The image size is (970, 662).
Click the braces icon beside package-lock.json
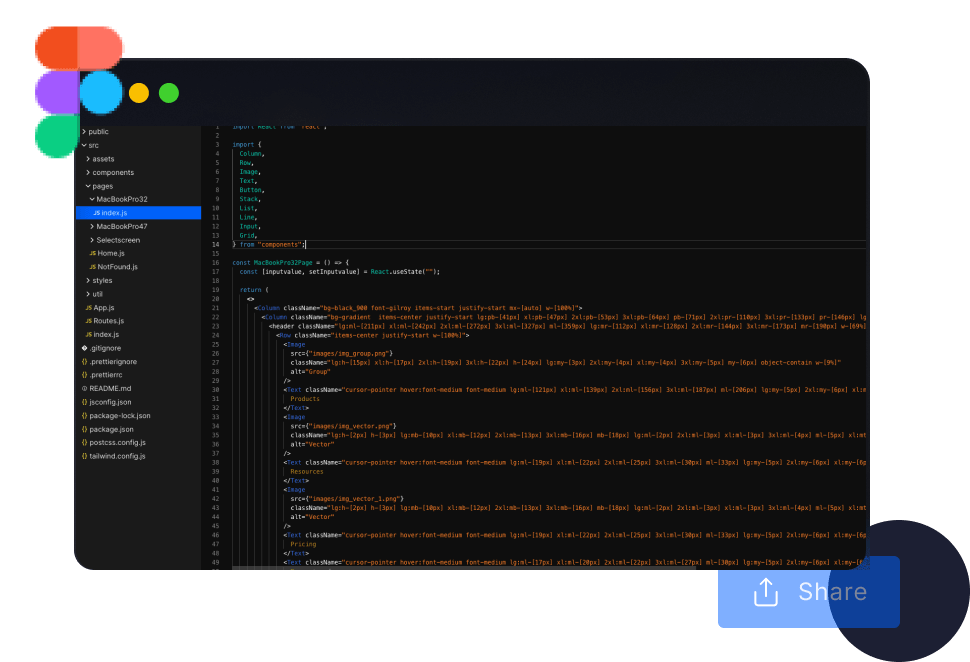pyautogui.click(x=85, y=416)
